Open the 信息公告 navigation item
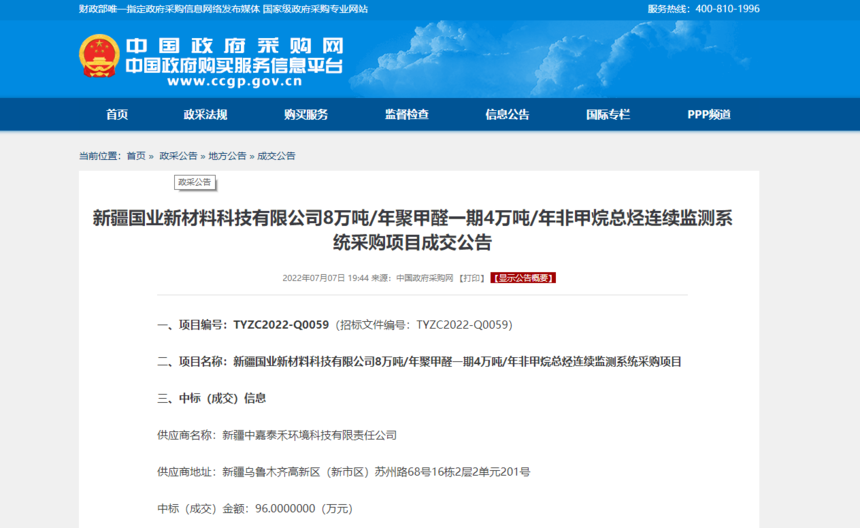 507,115
